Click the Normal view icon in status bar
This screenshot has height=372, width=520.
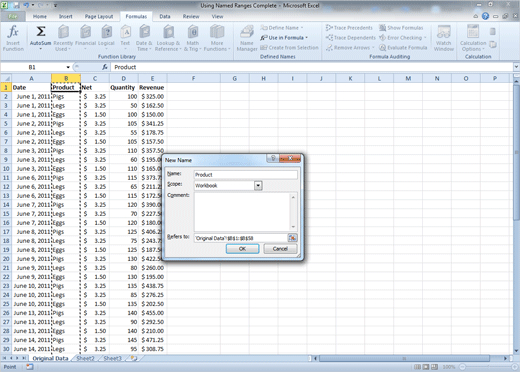[418, 367]
